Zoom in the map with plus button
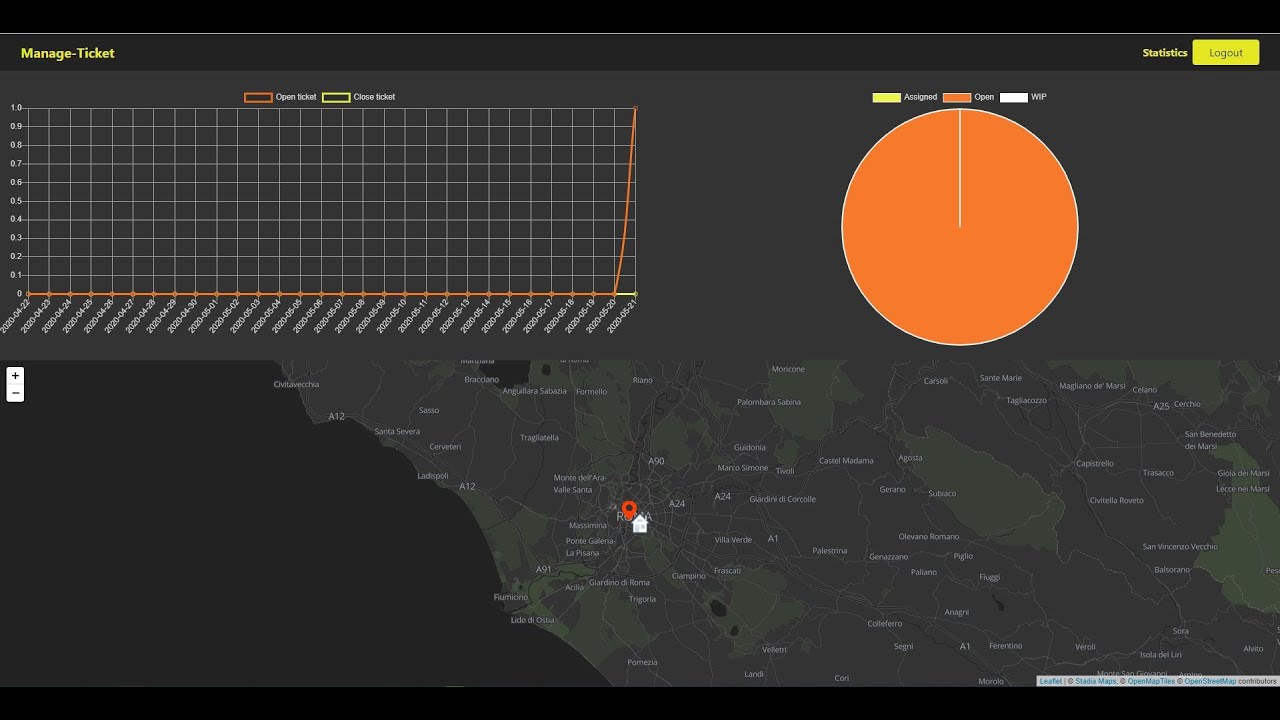 pyautogui.click(x=15, y=376)
